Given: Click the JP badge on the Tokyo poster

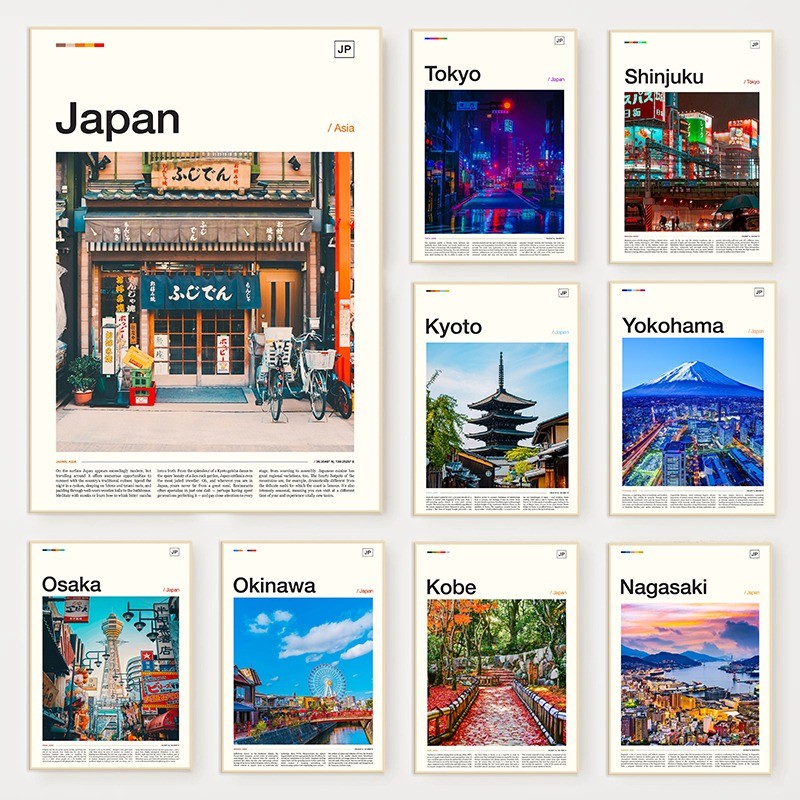Looking at the screenshot, I should coord(561,43).
